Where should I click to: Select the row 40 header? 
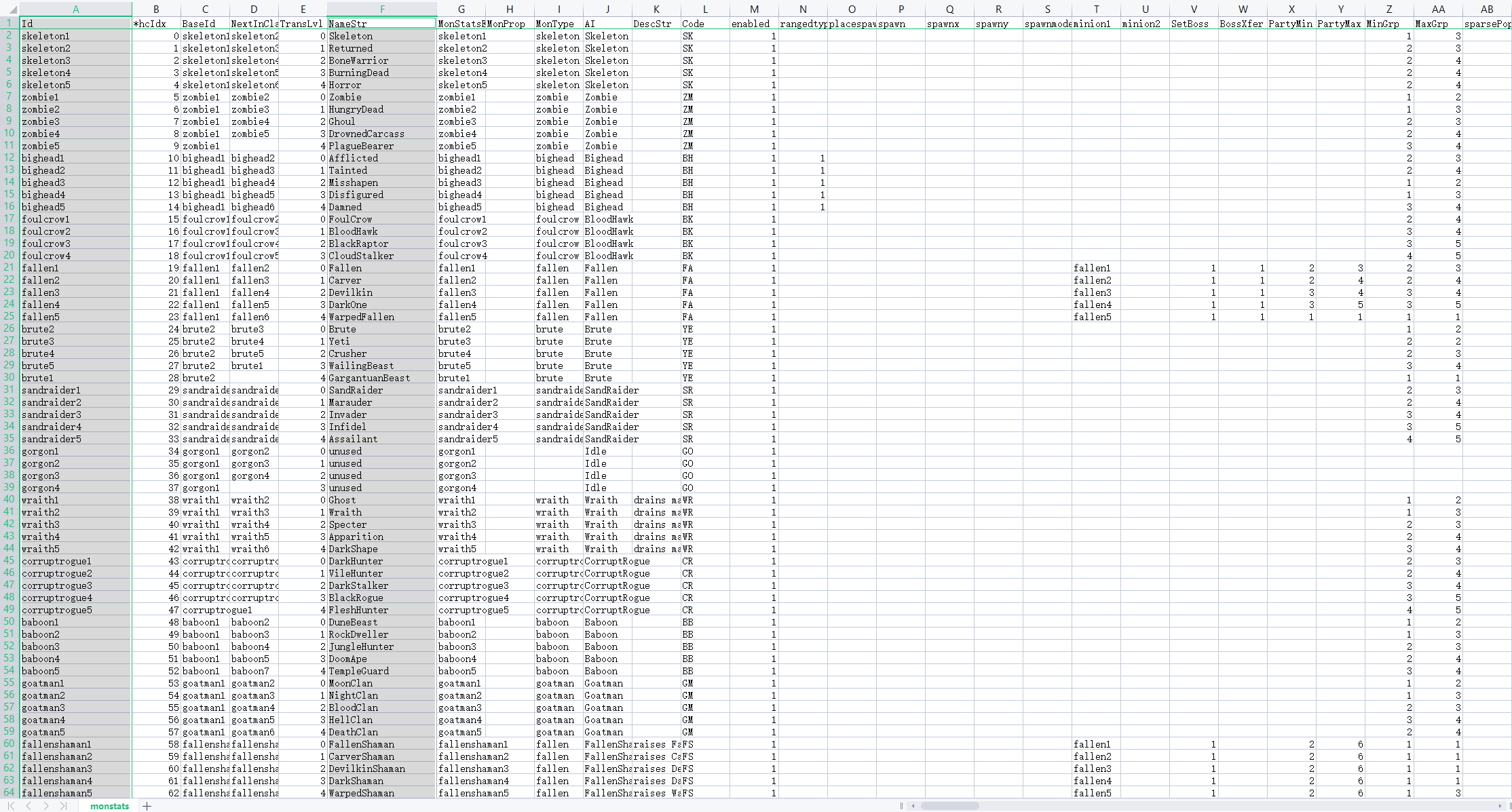tap(10, 499)
